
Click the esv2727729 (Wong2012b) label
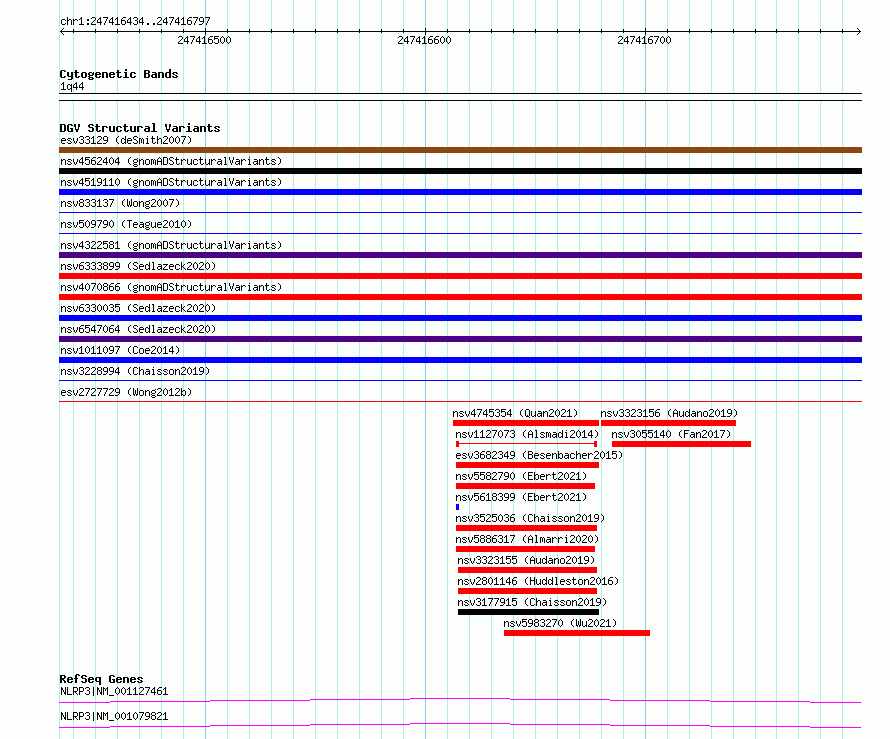126,392
